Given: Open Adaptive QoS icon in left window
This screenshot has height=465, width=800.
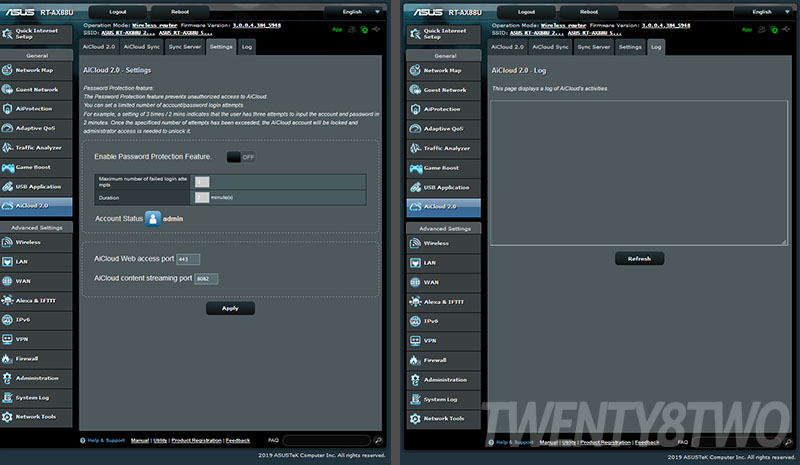Looking at the screenshot, I should (7, 128).
